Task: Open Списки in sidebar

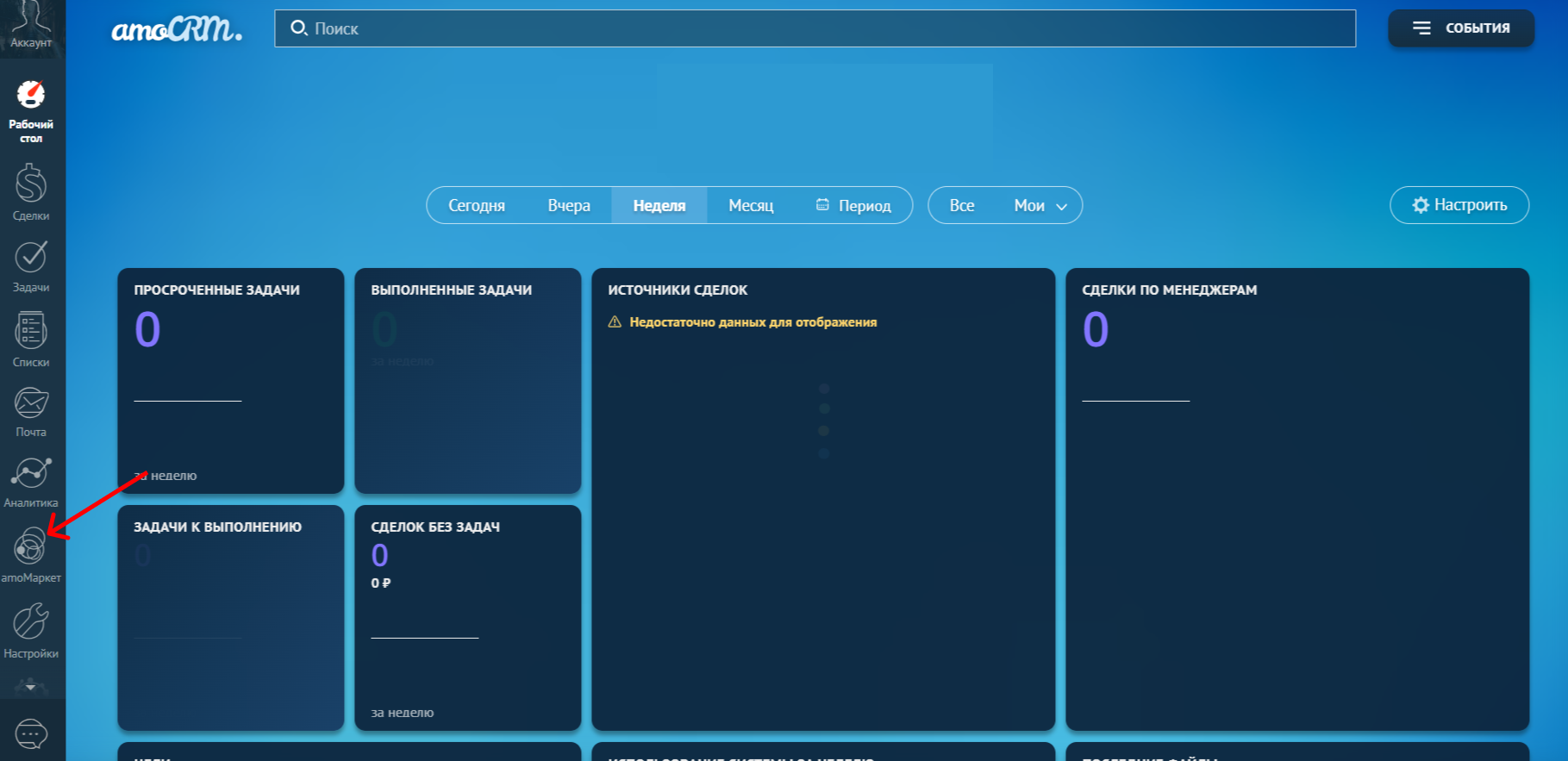Action: click(31, 339)
